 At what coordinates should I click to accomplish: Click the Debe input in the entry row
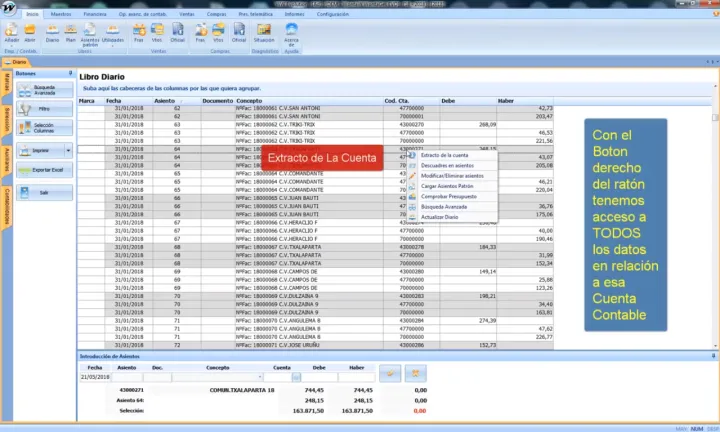click(x=319, y=377)
